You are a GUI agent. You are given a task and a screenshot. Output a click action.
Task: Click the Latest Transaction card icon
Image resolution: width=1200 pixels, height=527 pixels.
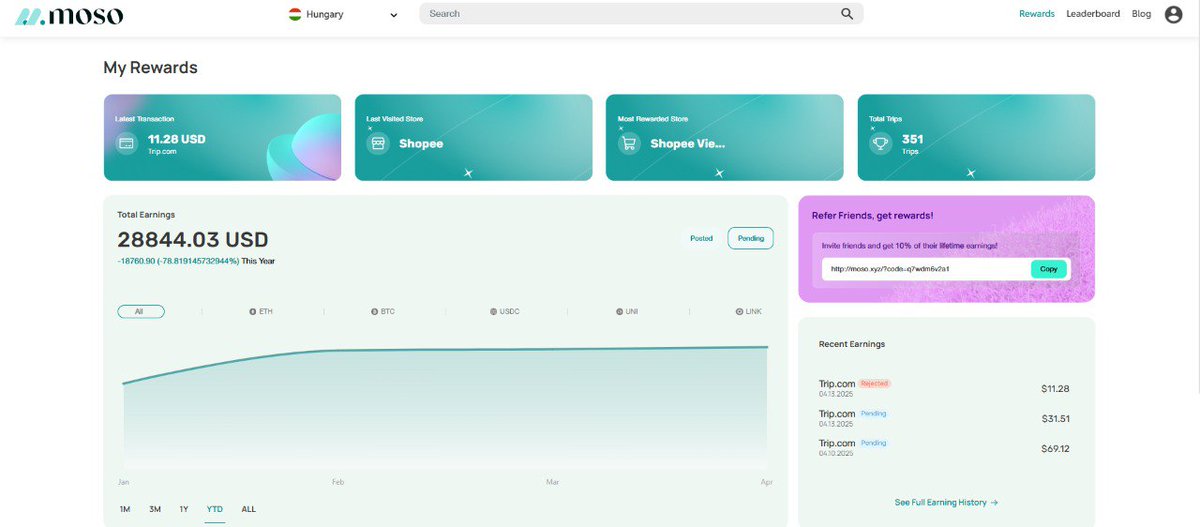click(x=126, y=143)
